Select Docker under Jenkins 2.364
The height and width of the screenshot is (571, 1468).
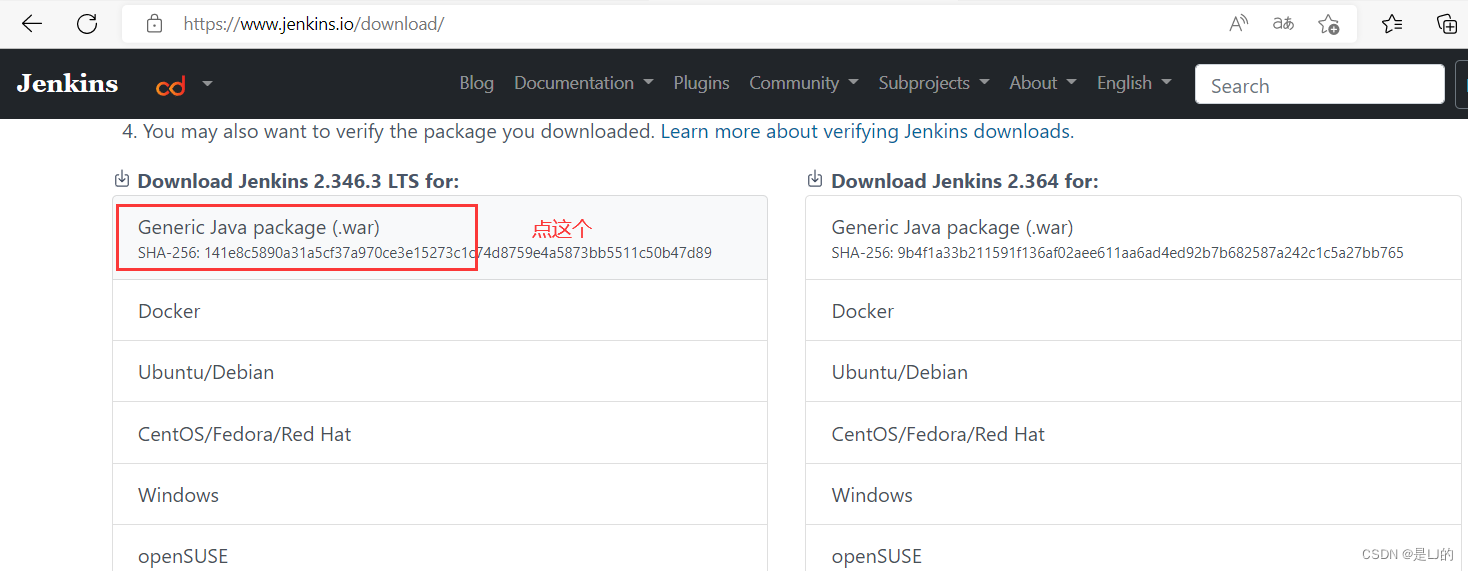pyautogui.click(x=1133, y=311)
